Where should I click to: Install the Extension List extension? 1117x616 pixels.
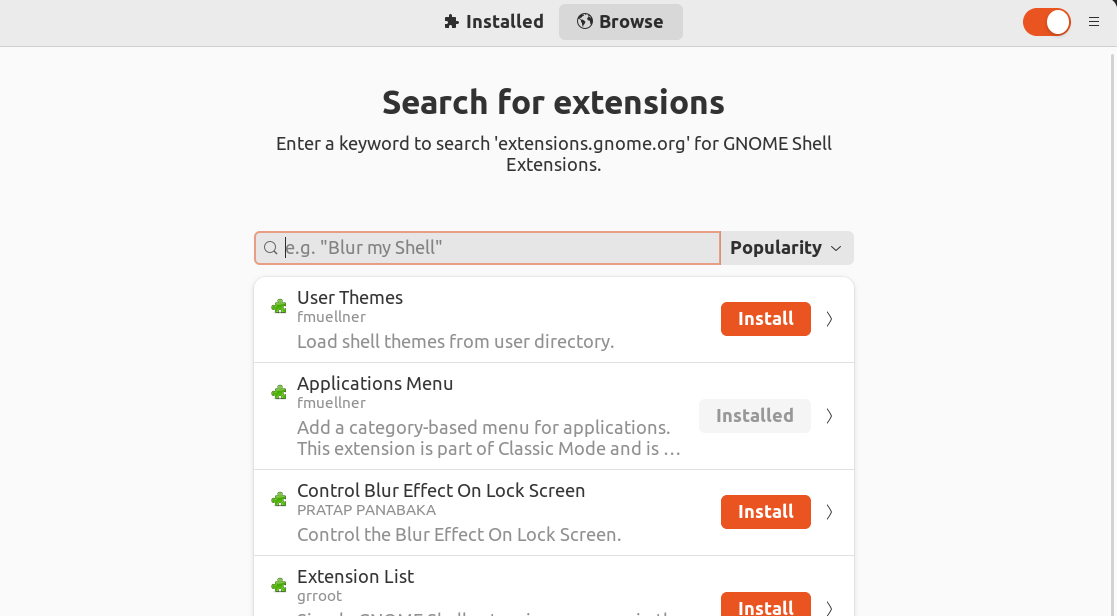click(766, 604)
